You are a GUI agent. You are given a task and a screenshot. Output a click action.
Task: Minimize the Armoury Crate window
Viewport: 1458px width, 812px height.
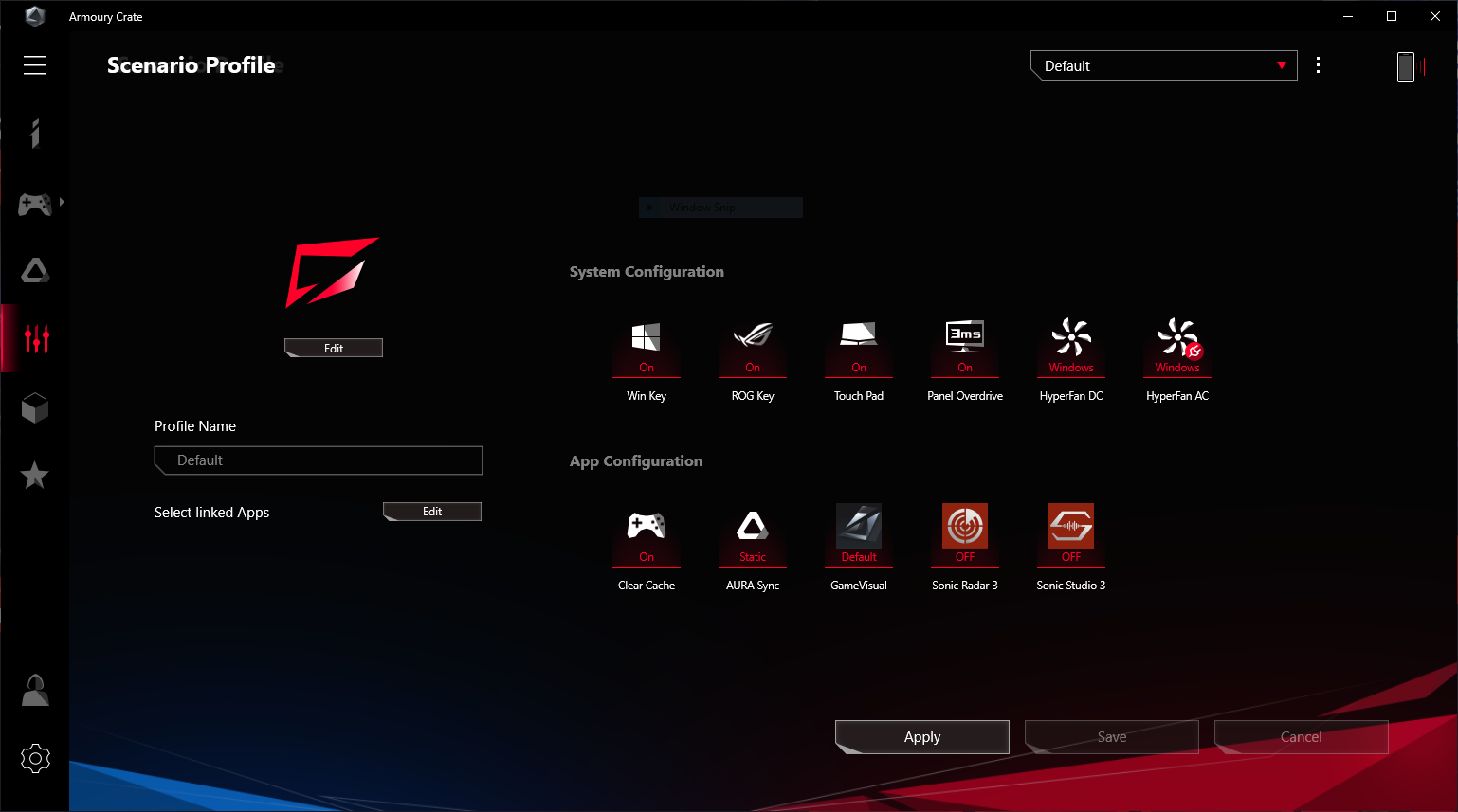[x=1348, y=16]
